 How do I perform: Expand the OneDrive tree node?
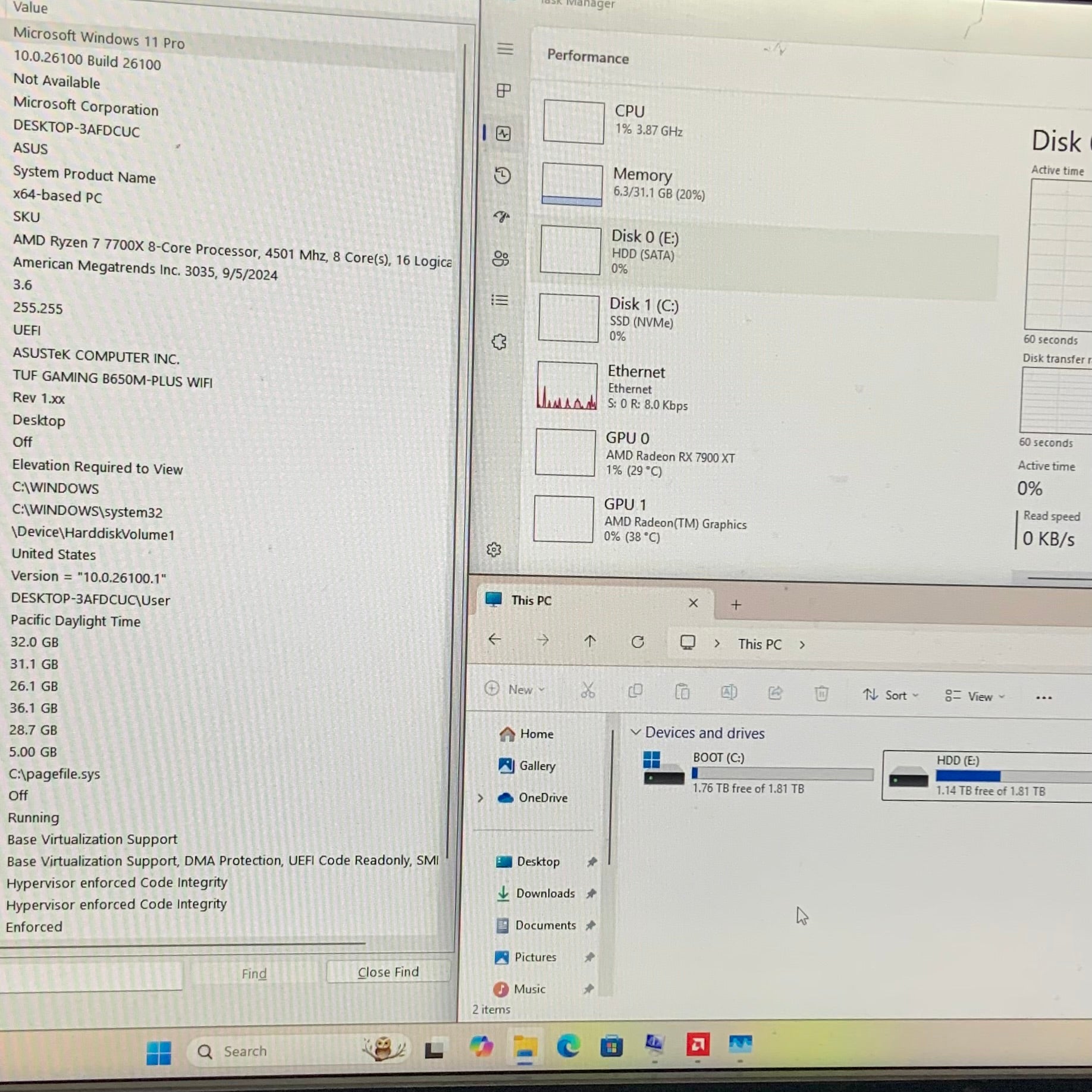point(481,798)
